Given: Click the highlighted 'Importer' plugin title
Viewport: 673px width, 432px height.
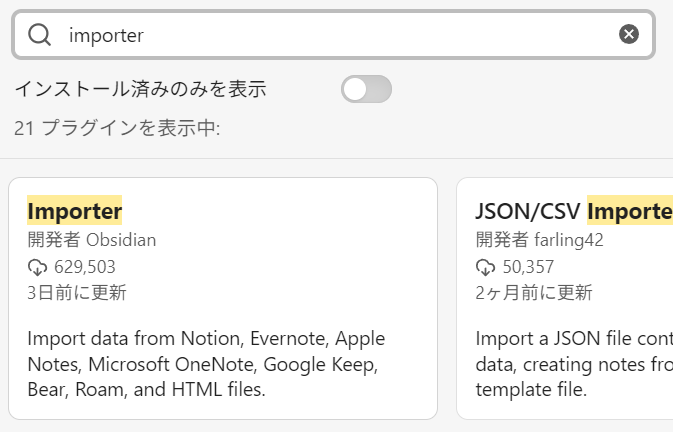Looking at the screenshot, I should (75, 211).
